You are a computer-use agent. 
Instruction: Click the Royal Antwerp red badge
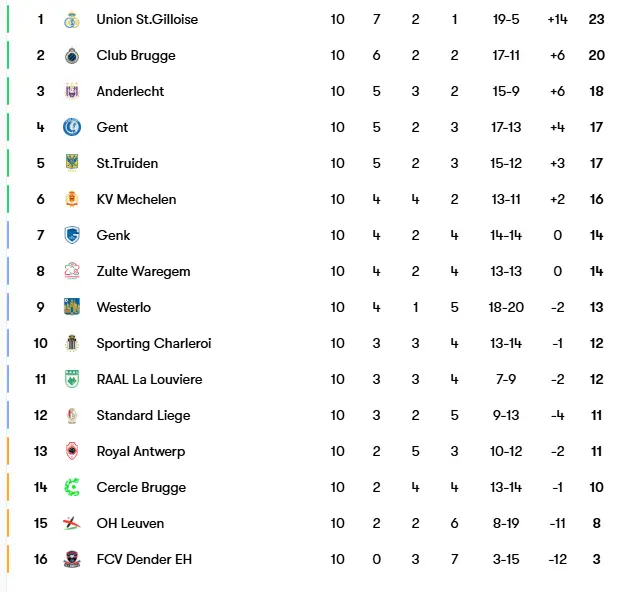coord(71,452)
